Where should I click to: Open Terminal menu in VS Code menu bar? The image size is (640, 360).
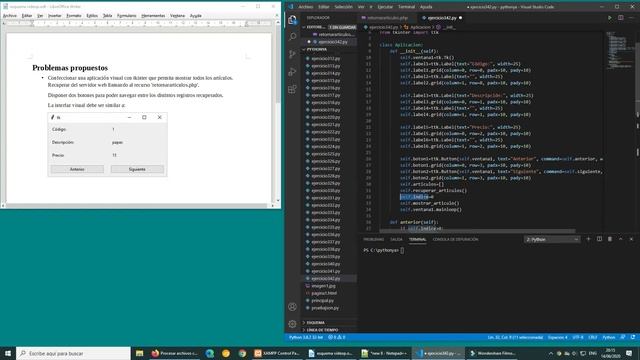tap(406, 7)
